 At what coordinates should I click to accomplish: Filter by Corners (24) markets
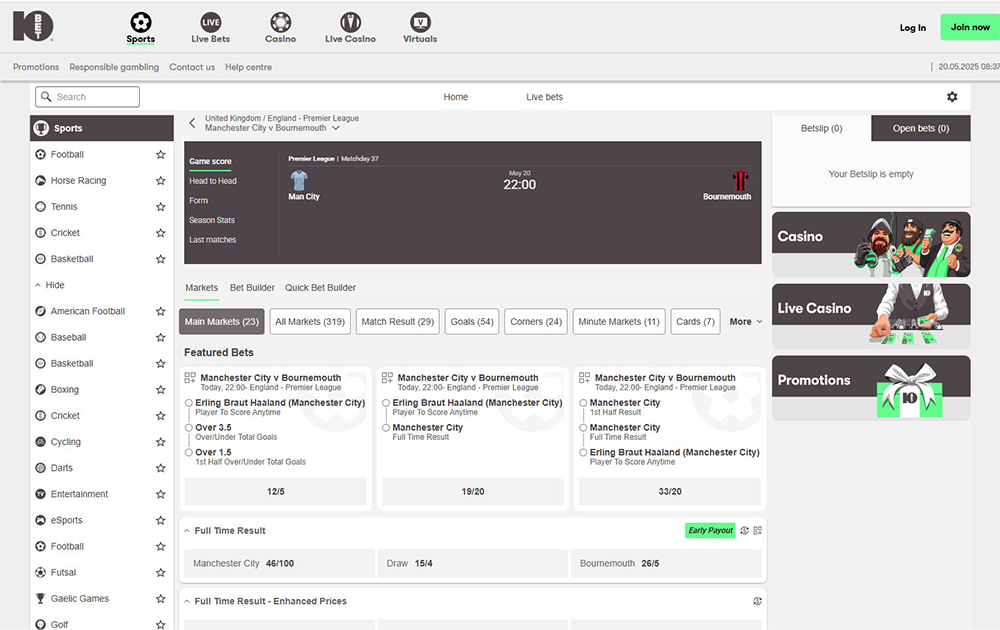536,322
